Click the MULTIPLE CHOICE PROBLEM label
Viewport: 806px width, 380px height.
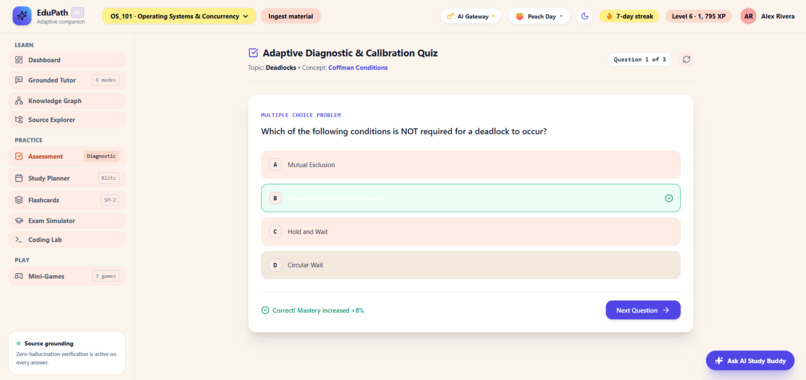point(301,115)
